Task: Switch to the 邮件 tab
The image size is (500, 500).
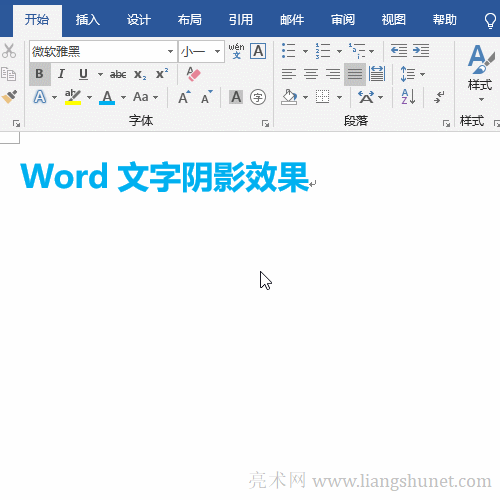Action: coord(292,20)
